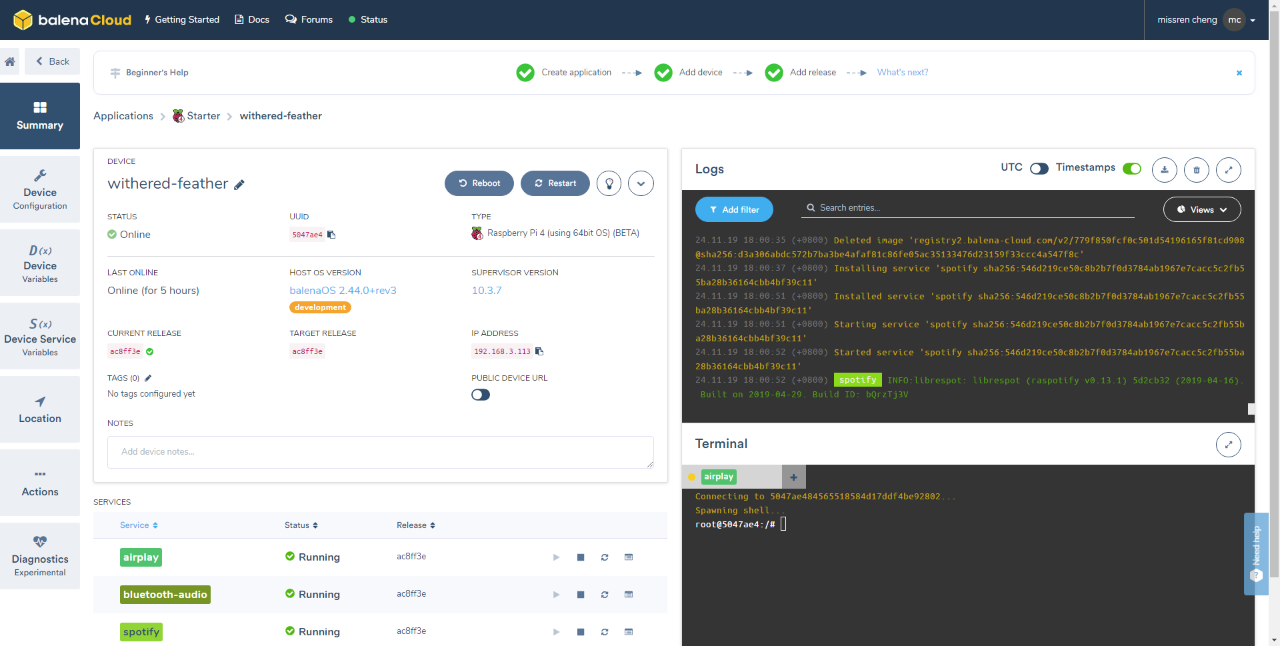Add a filter to logs

coord(734,209)
